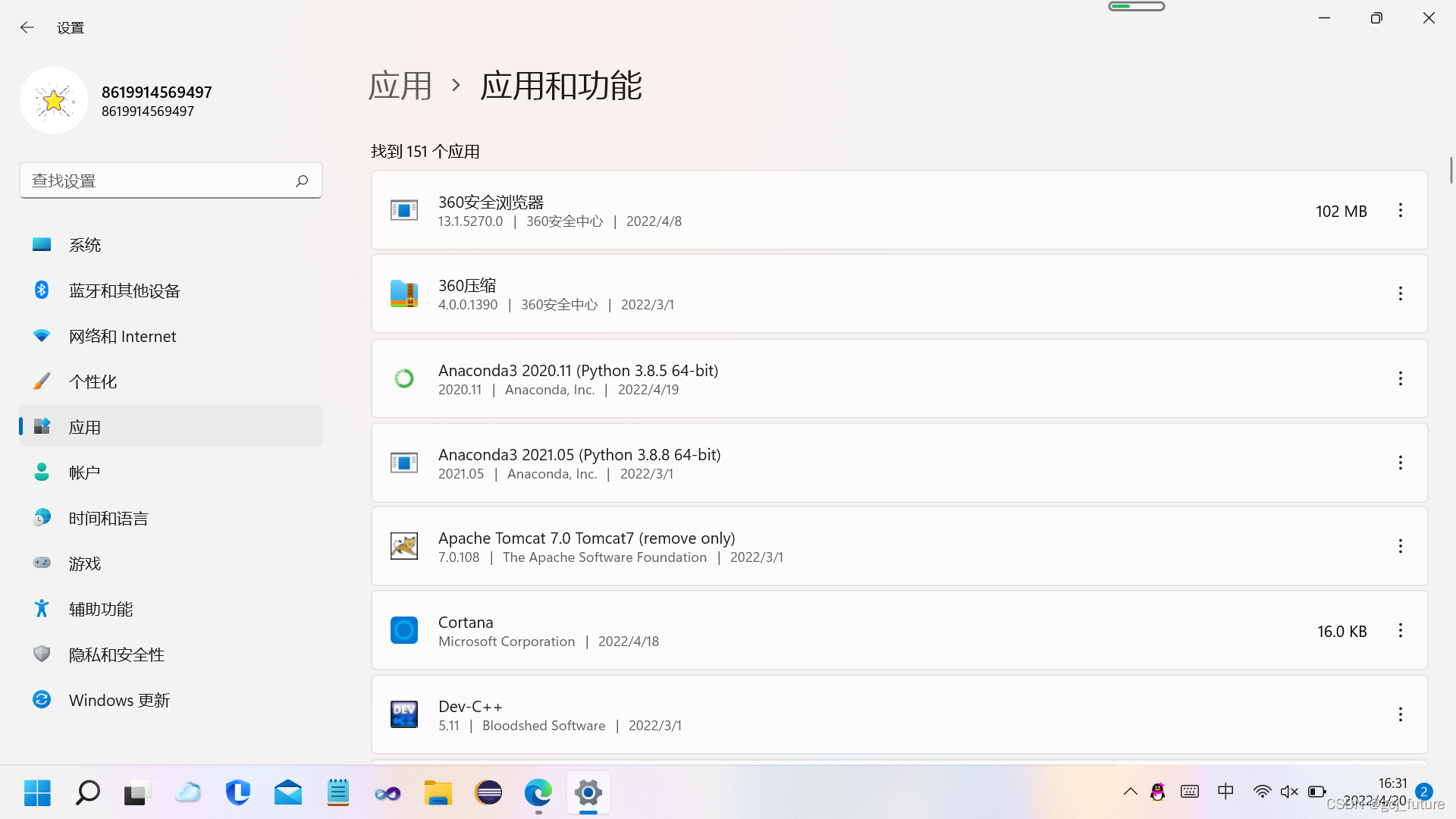1456x819 pixels.
Task: Open notification badge showing 2
Action: point(1423,792)
